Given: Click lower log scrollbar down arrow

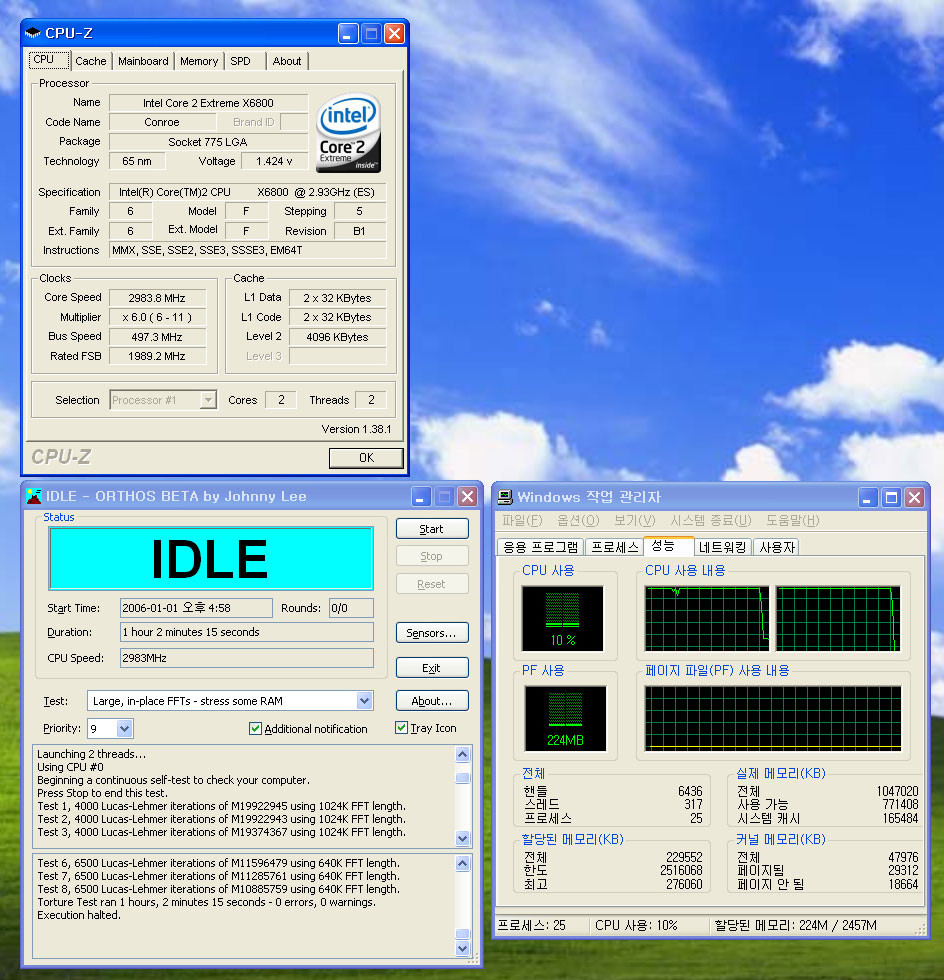Looking at the screenshot, I should click(463, 948).
